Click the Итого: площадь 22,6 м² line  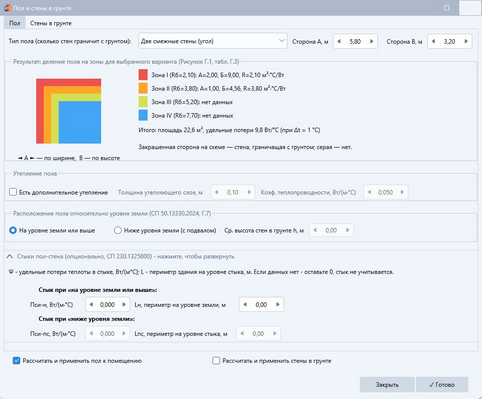(x=229, y=130)
